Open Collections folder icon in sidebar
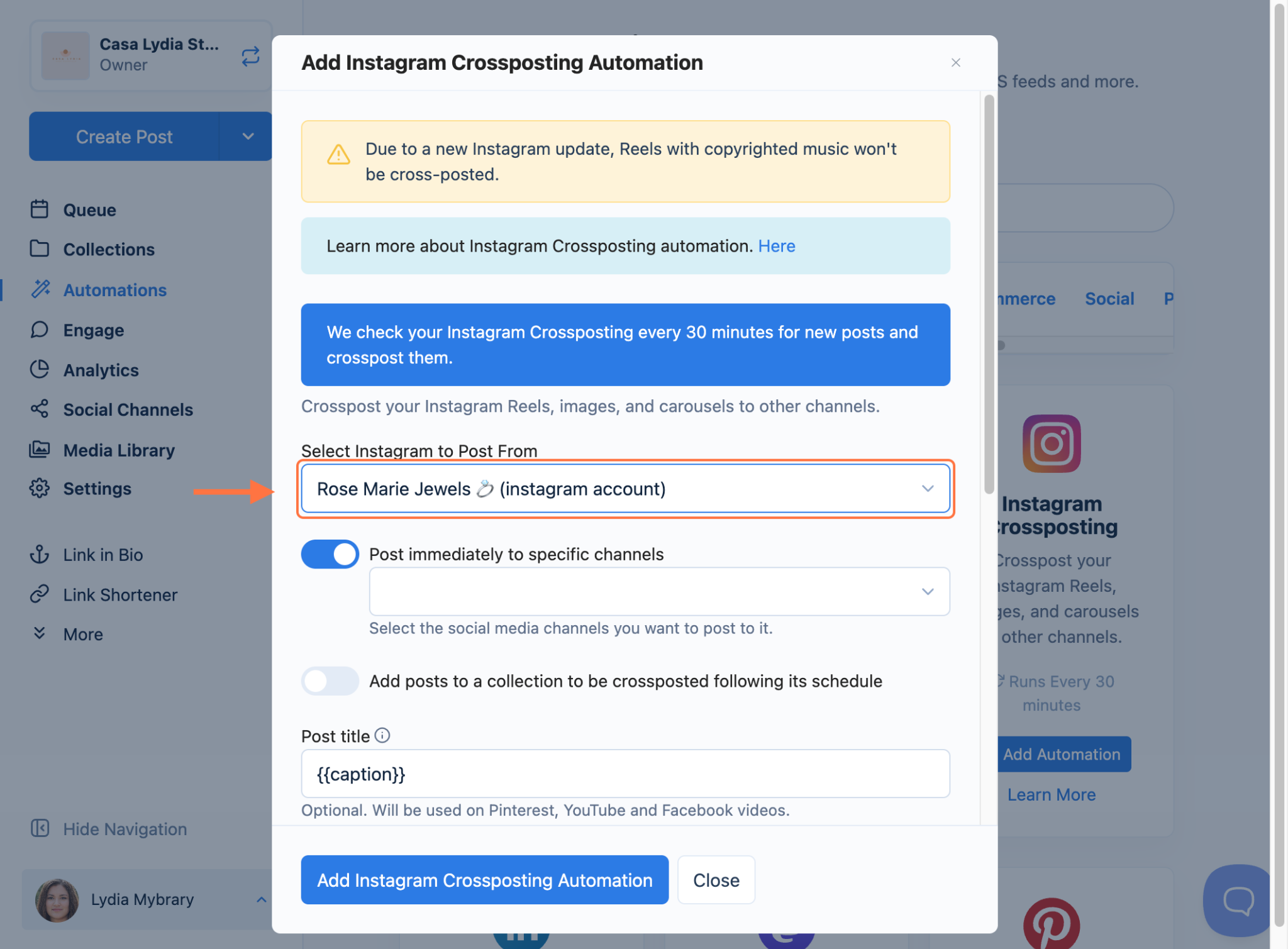The height and width of the screenshot is (949, 1288). click(39, 249)
